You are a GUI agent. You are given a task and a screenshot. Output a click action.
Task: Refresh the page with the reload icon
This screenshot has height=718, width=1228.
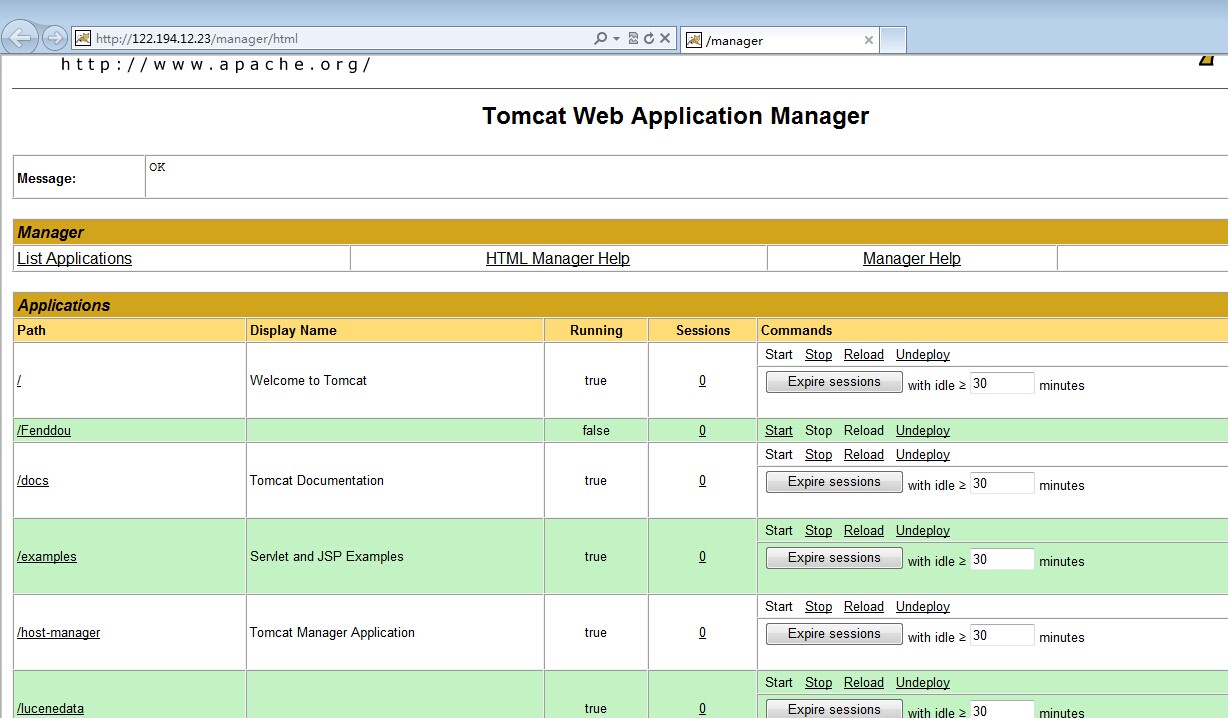pos(648,38)
